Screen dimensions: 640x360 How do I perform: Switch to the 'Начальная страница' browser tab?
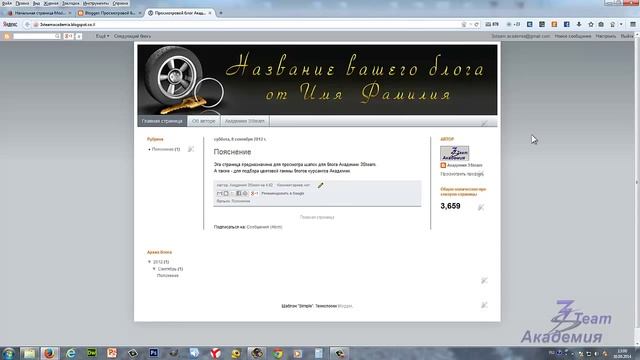tap(39, 13)
